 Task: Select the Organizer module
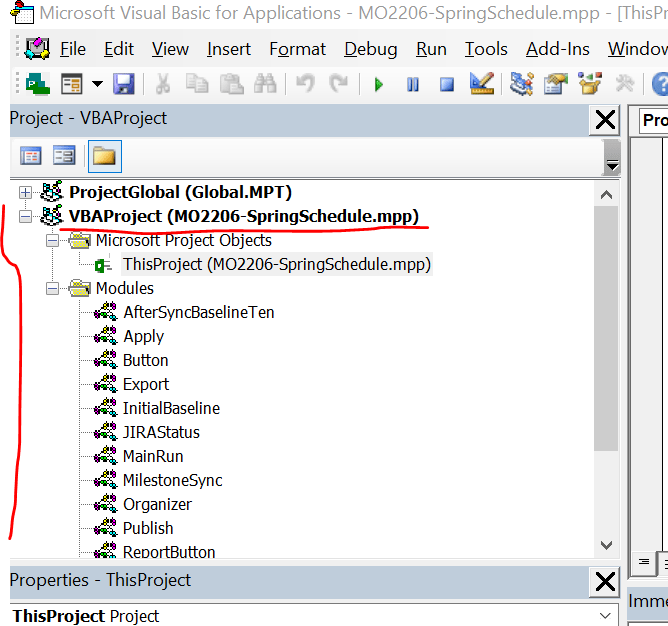[157, 505]
